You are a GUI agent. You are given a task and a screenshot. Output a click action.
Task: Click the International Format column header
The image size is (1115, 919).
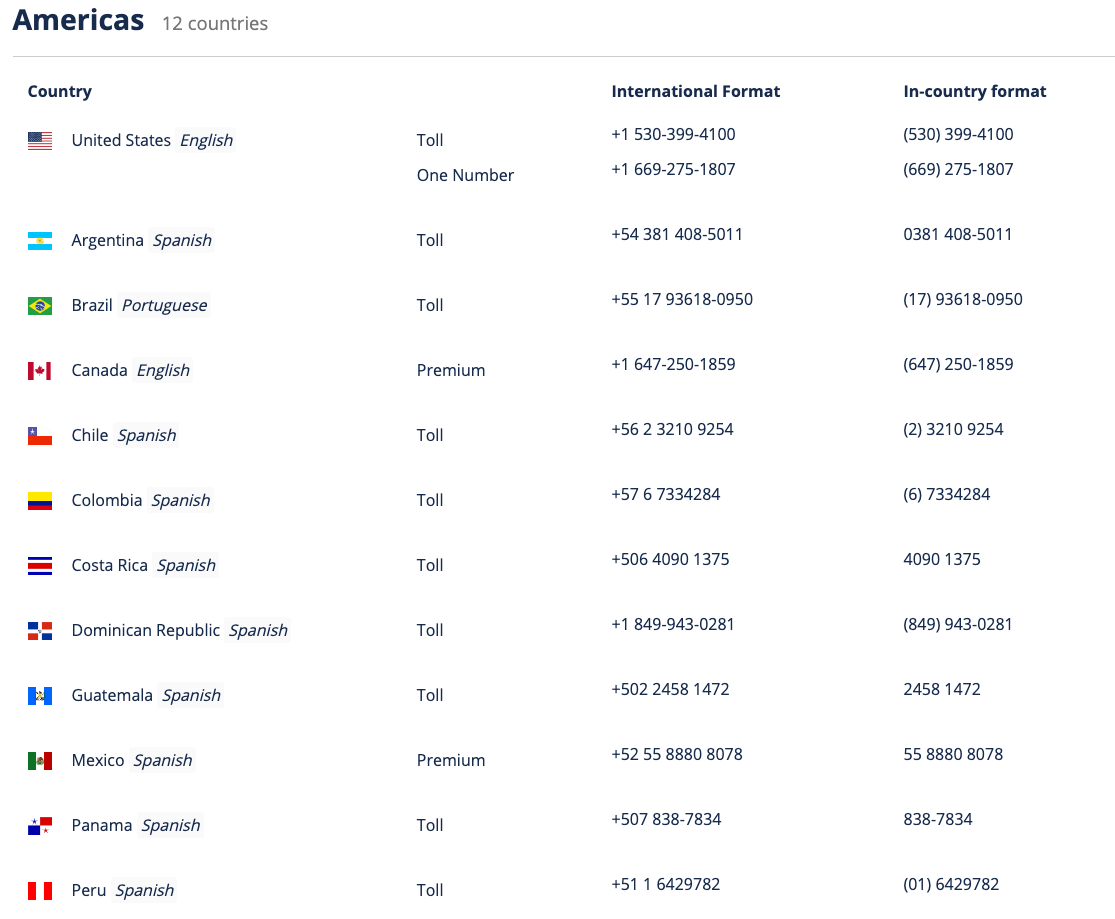(695, 92)
